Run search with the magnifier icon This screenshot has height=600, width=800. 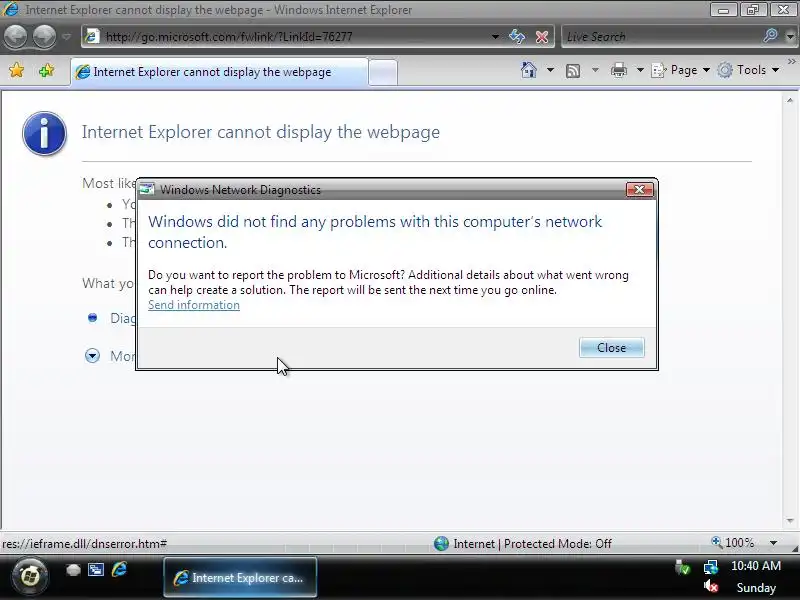[770, 36]
